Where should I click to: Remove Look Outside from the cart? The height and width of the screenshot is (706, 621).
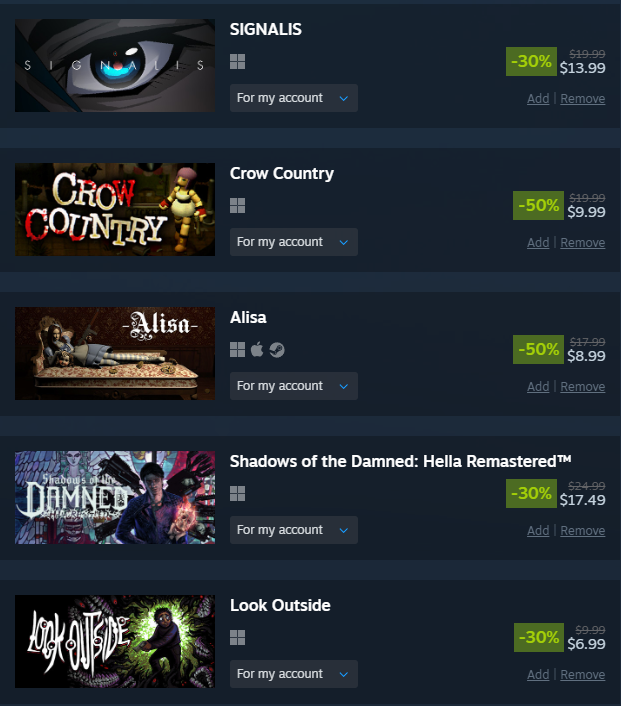point(582,675)
